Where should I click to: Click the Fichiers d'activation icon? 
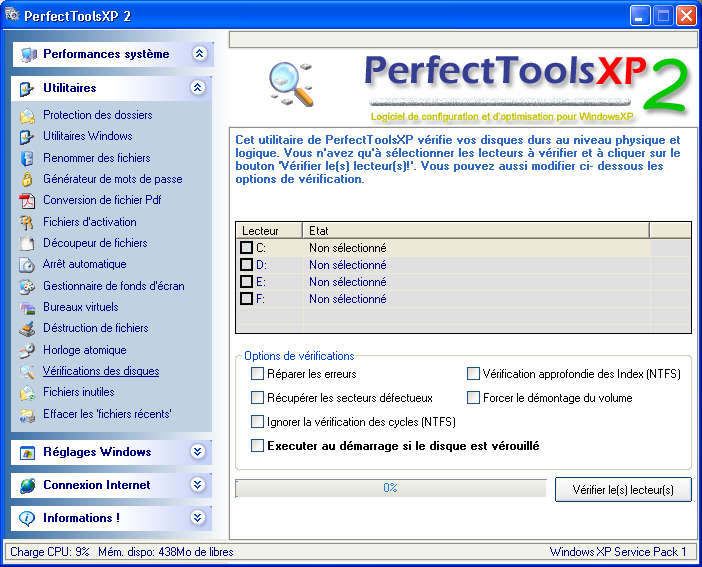pyautogui.click(x=27, y=222)
